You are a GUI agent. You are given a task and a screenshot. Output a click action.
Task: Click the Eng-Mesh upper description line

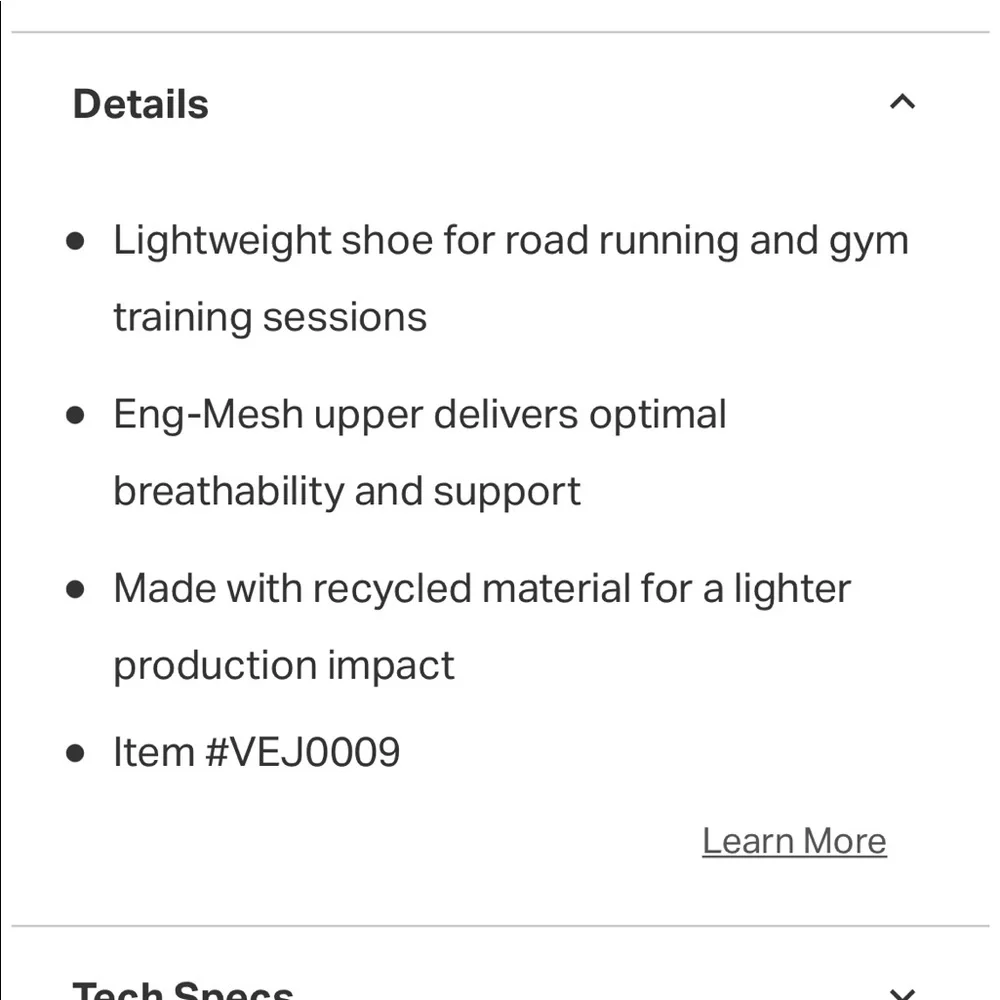(419, 414)
